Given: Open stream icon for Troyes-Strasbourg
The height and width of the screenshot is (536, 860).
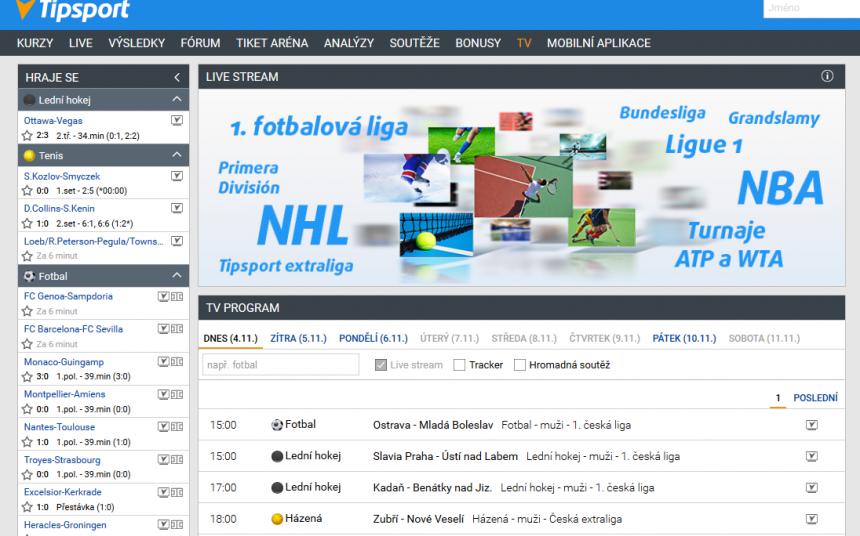Looking at the screenshot, I should (x=163, y=459).
